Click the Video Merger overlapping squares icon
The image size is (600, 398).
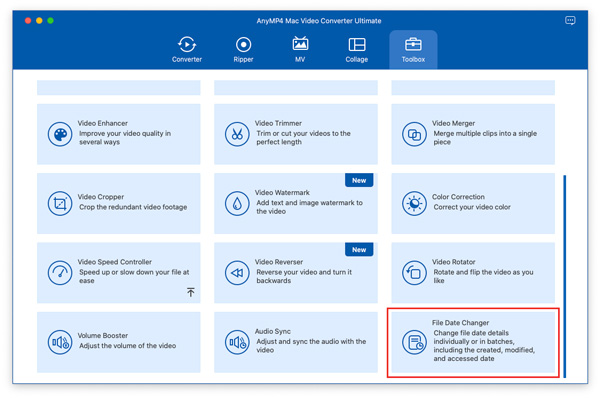[x=414, y=134]
